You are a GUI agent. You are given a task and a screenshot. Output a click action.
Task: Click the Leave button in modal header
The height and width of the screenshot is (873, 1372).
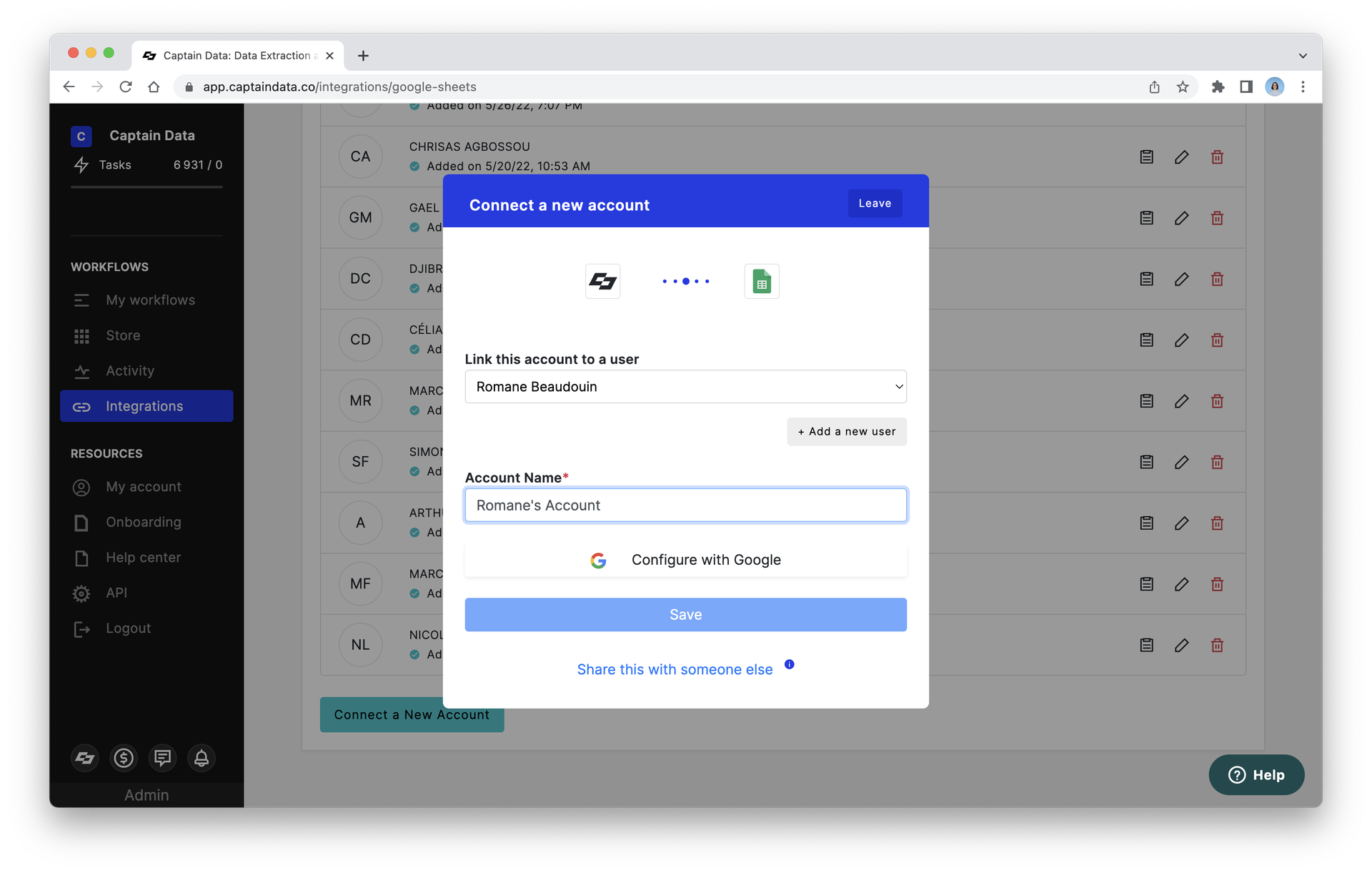pos(875,203)
